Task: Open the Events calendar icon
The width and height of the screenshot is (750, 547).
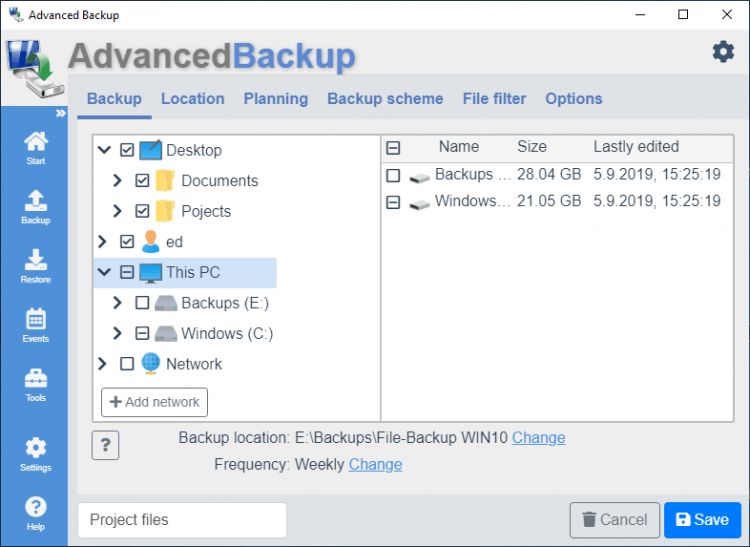Action: pyautogui.click(x=35, y=325)
